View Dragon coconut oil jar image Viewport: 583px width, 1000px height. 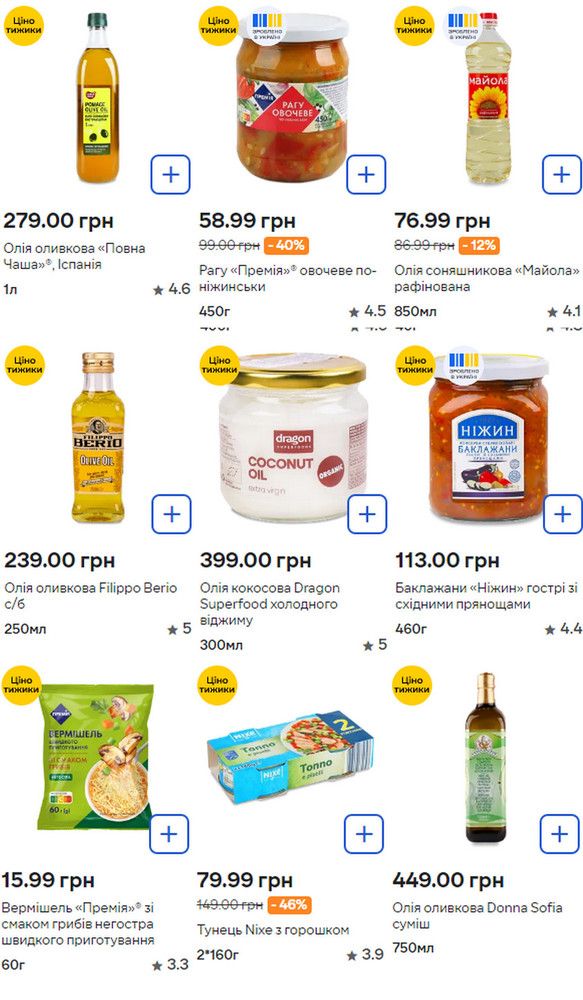pyautogui.click(x=292, y=438)
